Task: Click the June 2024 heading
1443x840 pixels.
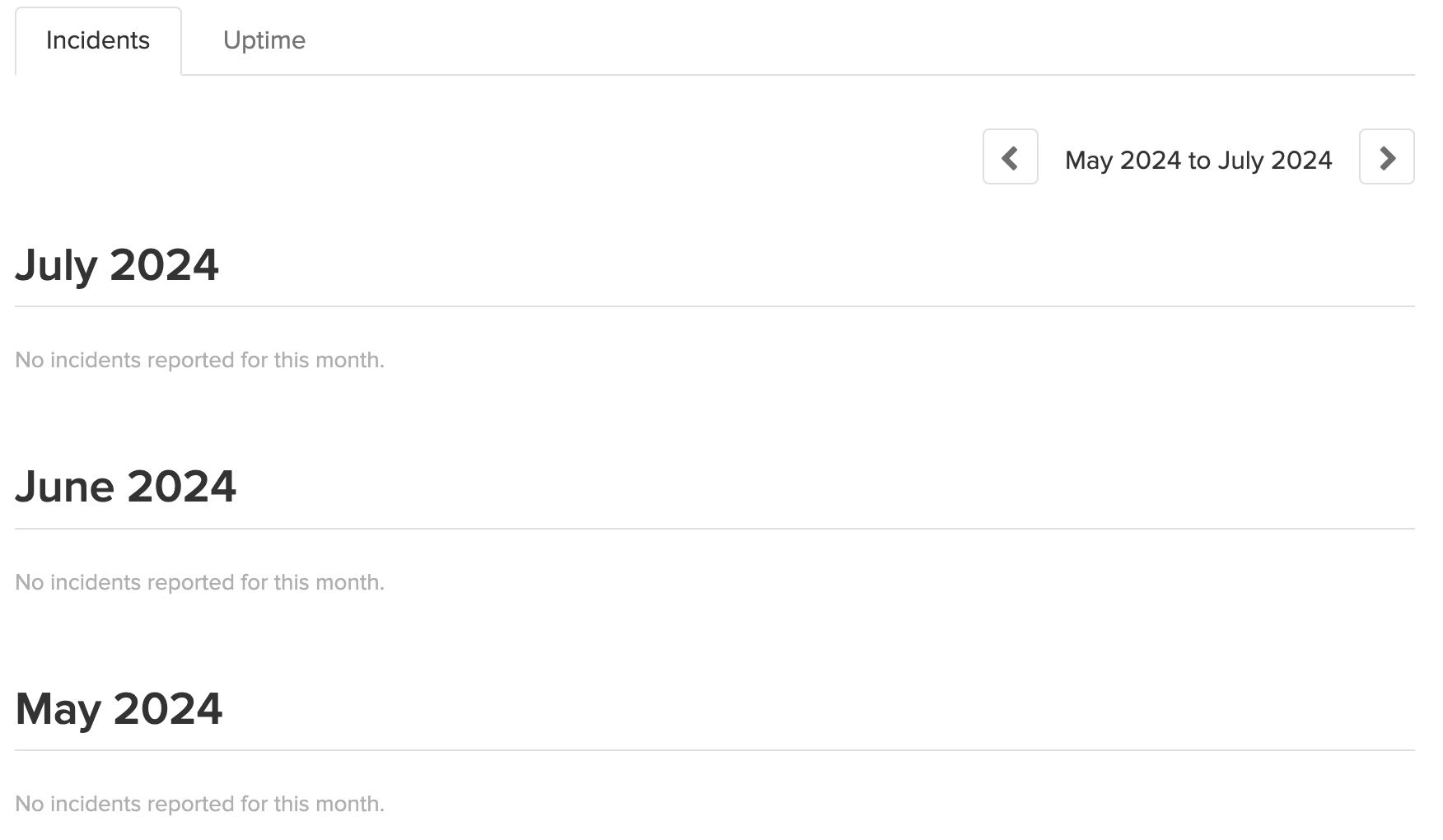Action: [x=126, y=487]
